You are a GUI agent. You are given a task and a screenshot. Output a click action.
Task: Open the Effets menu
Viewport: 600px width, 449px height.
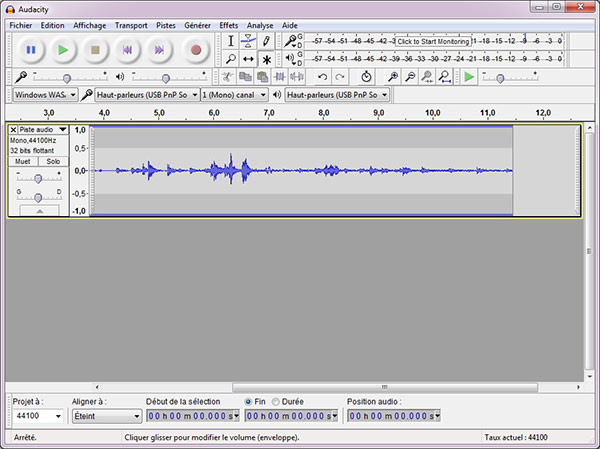coord(228,25)
